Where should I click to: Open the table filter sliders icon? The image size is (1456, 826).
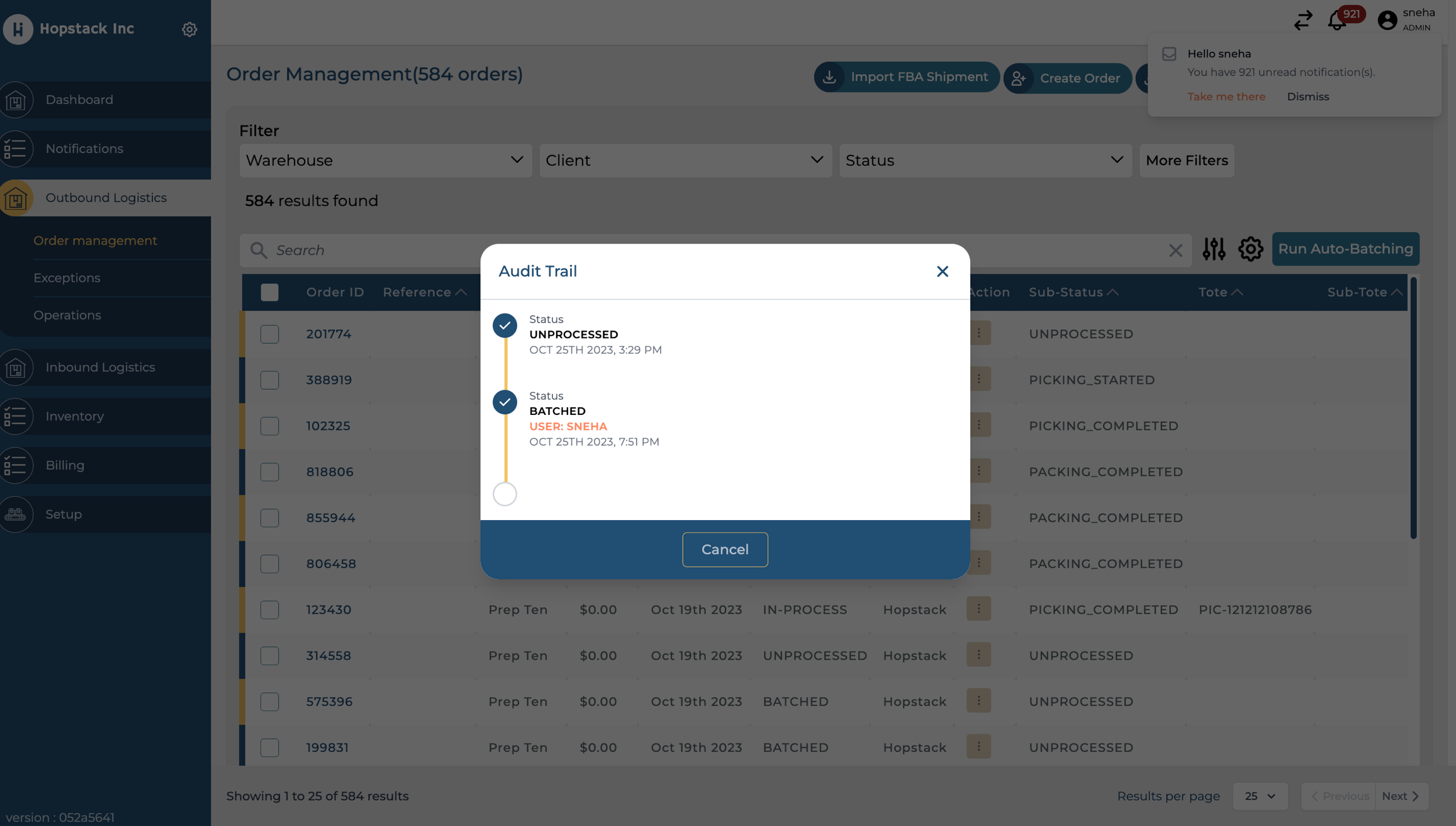(x=1214, y=249)
